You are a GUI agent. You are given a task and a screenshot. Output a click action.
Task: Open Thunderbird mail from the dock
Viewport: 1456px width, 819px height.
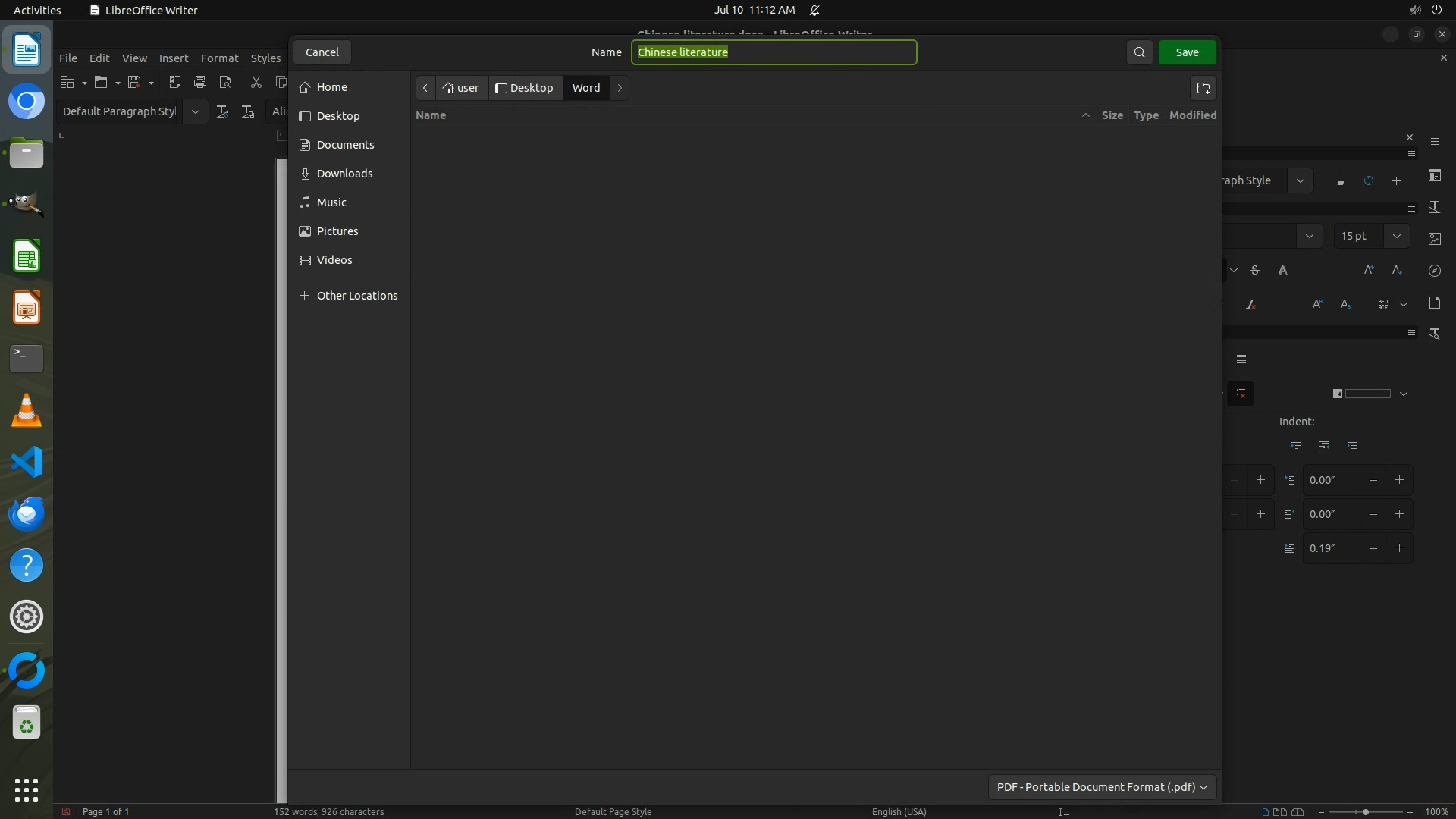click(x=27, y=514)
